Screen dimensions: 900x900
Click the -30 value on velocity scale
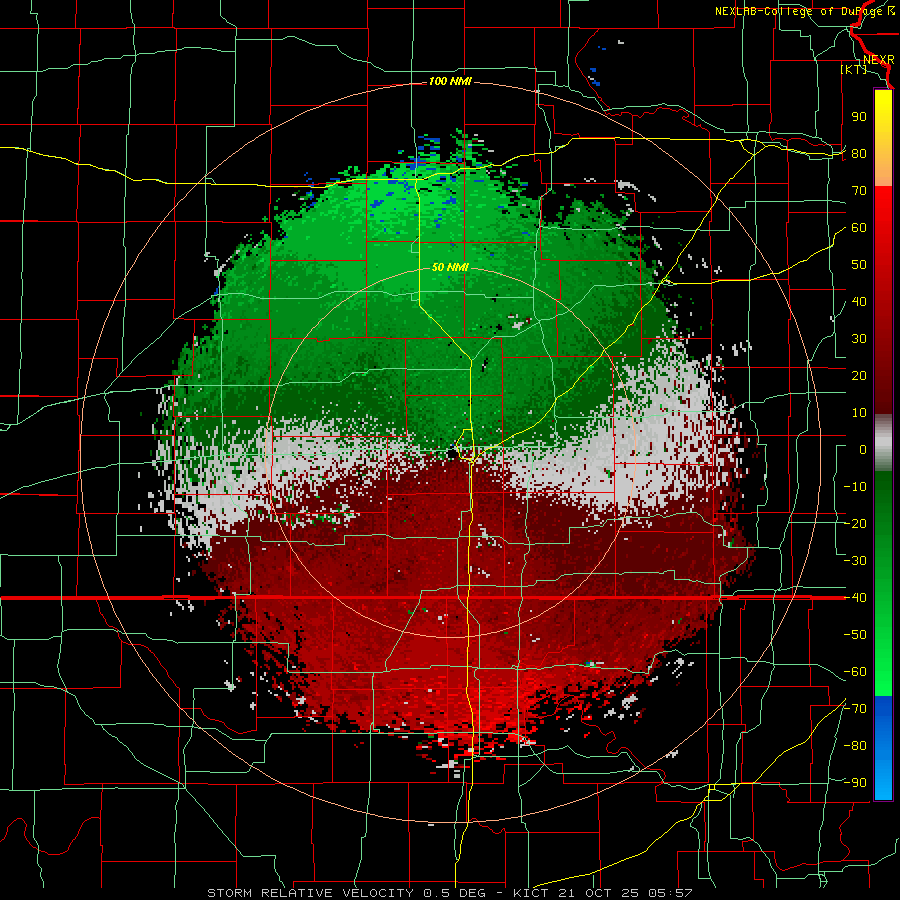[855, 561]
